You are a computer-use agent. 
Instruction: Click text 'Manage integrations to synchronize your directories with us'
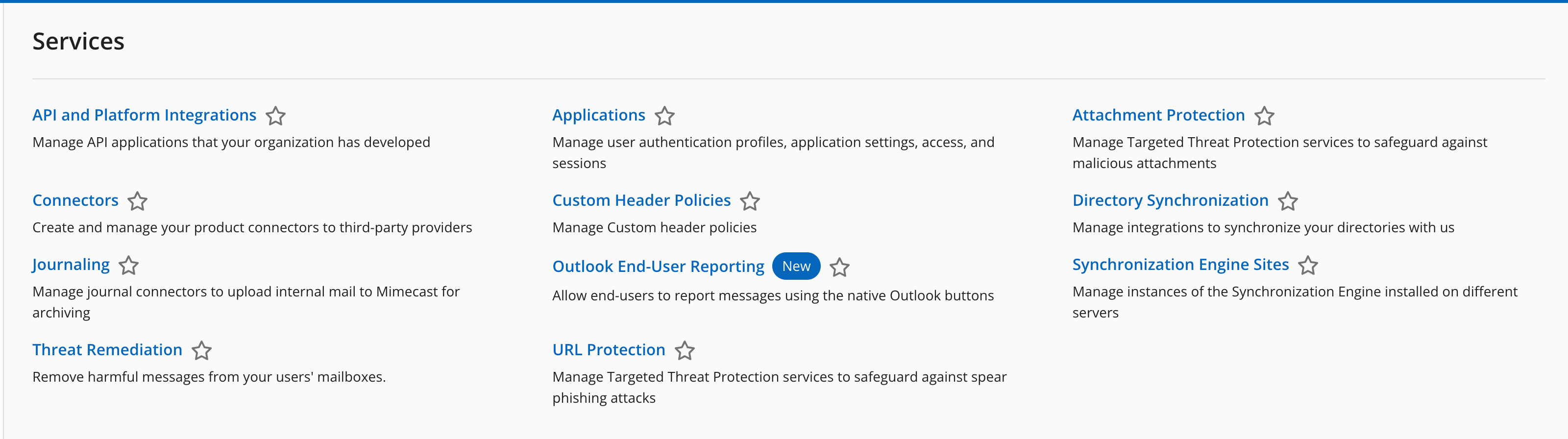1263,228
